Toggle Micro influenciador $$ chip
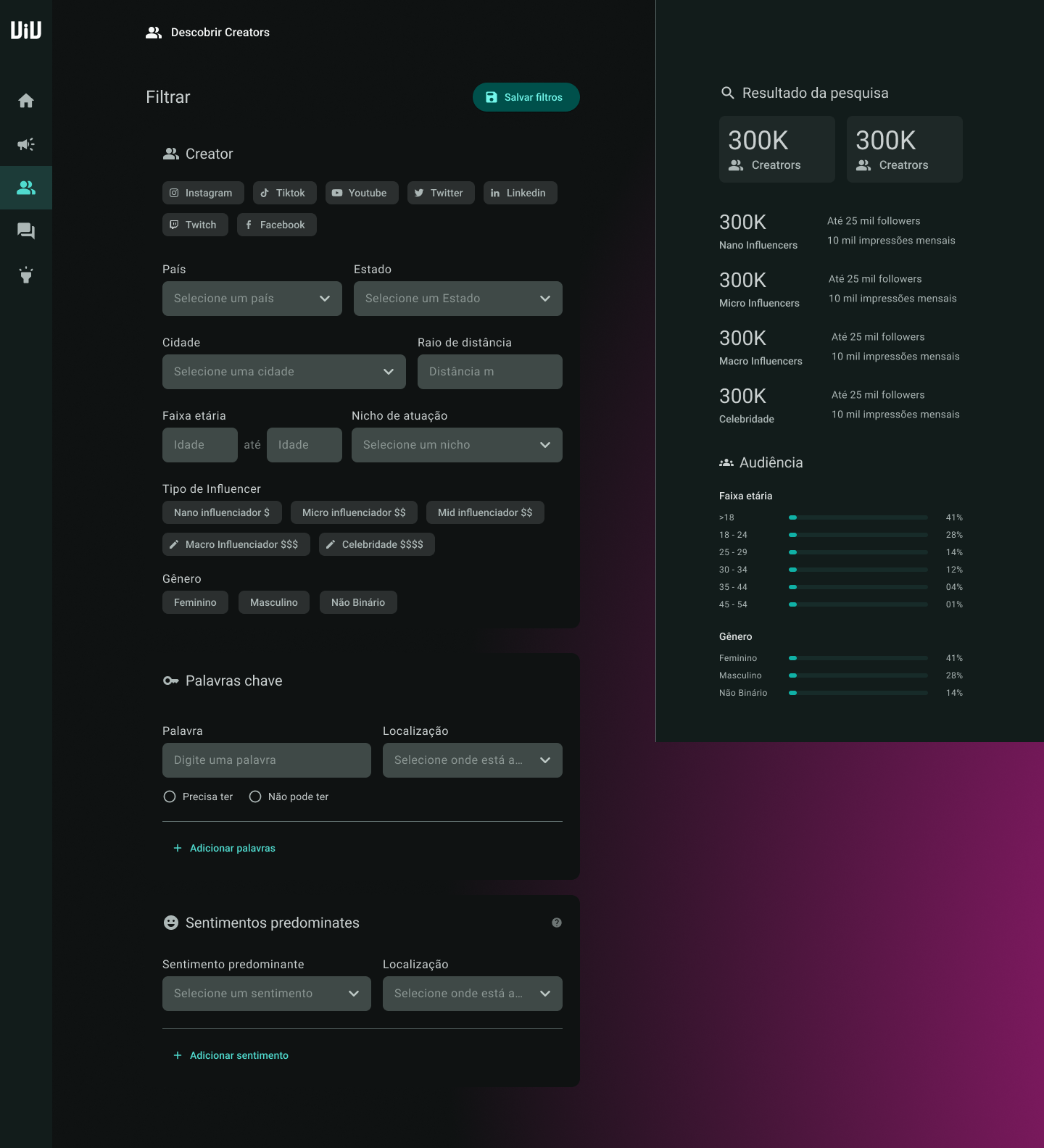Viewport: 1044px width, 1148px height. (x=354, y=512)
